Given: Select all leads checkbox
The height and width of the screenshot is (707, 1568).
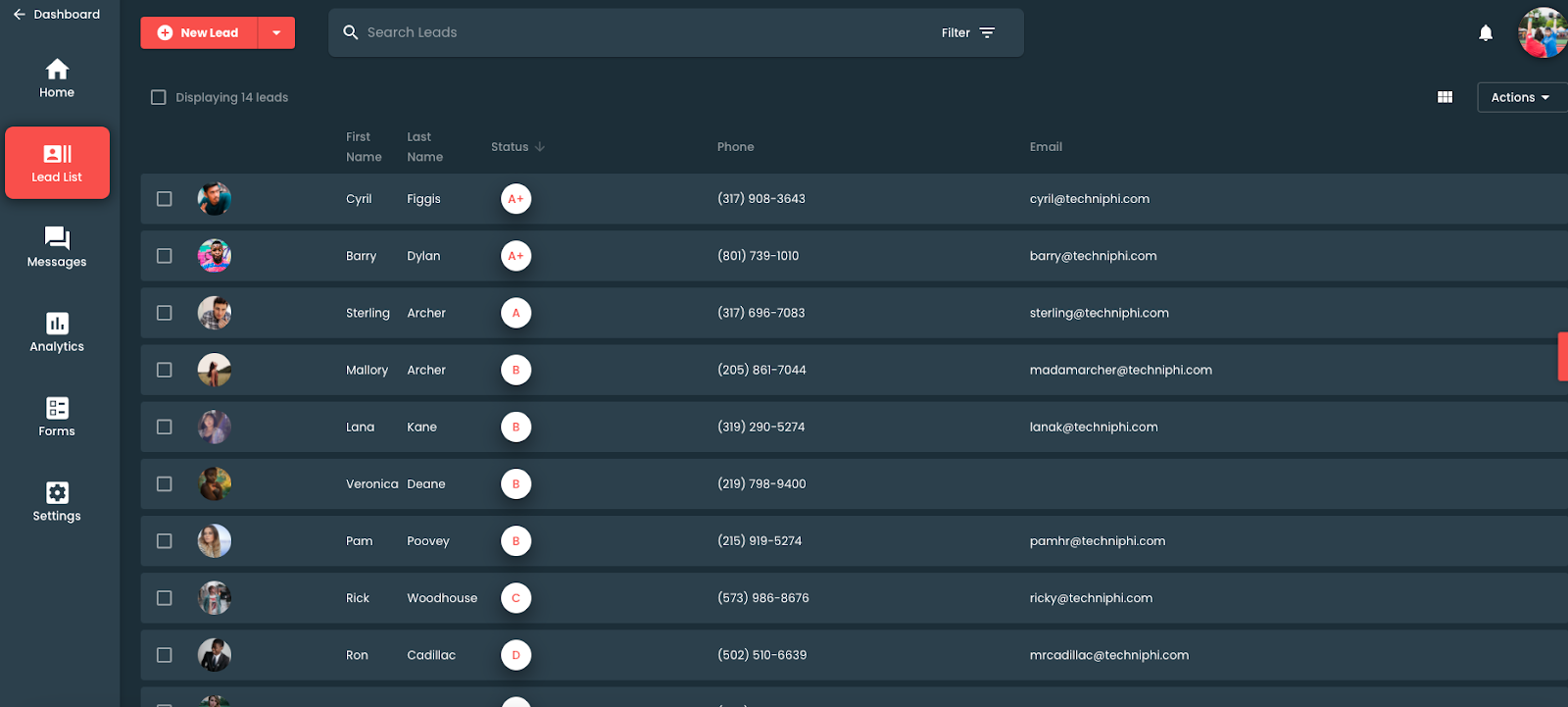Looking at the screenshot, I should point(159,97).
